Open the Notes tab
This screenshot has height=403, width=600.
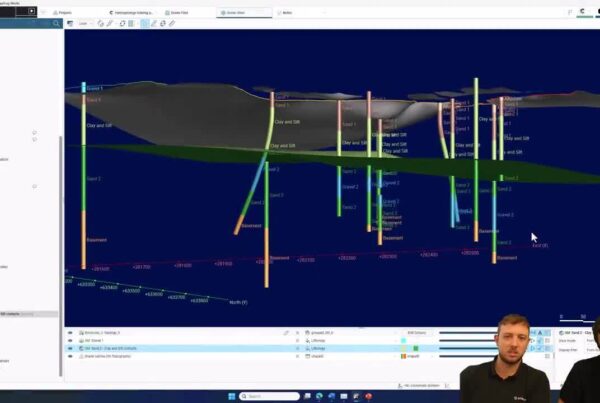pos(288,12)
